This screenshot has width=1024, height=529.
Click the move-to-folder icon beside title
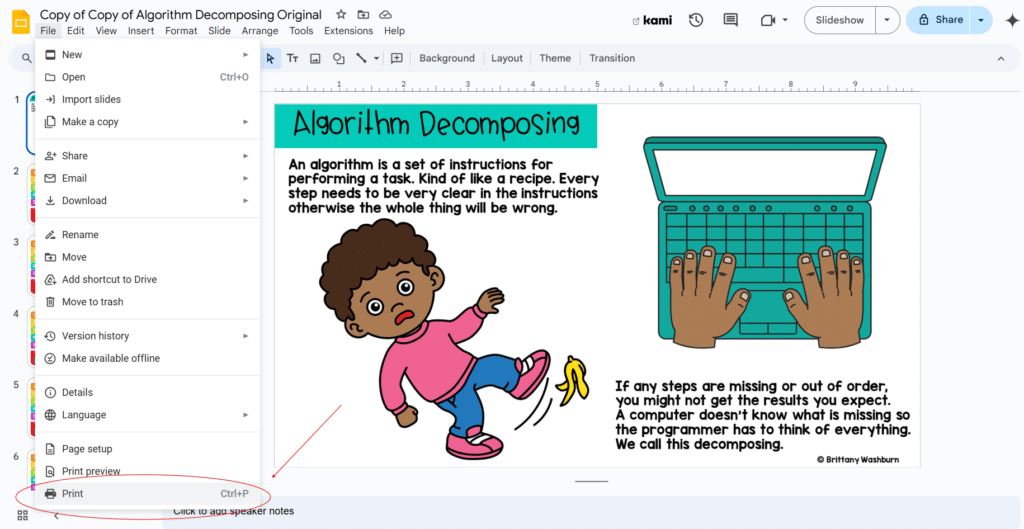[363, 14]
